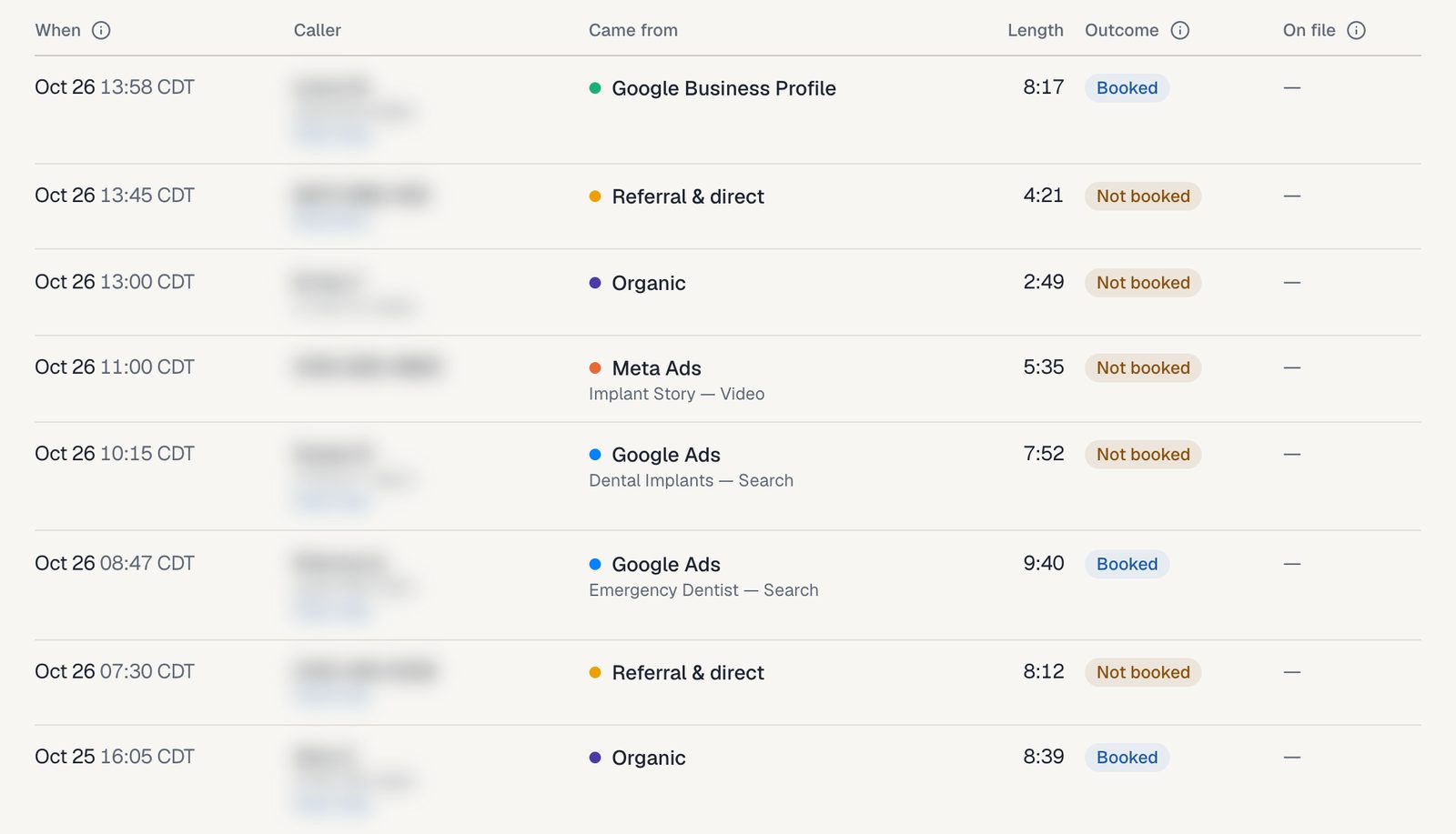Click the Came from column header
The width and height of the screenshot is (1456, 834).
tap(633, 30)
